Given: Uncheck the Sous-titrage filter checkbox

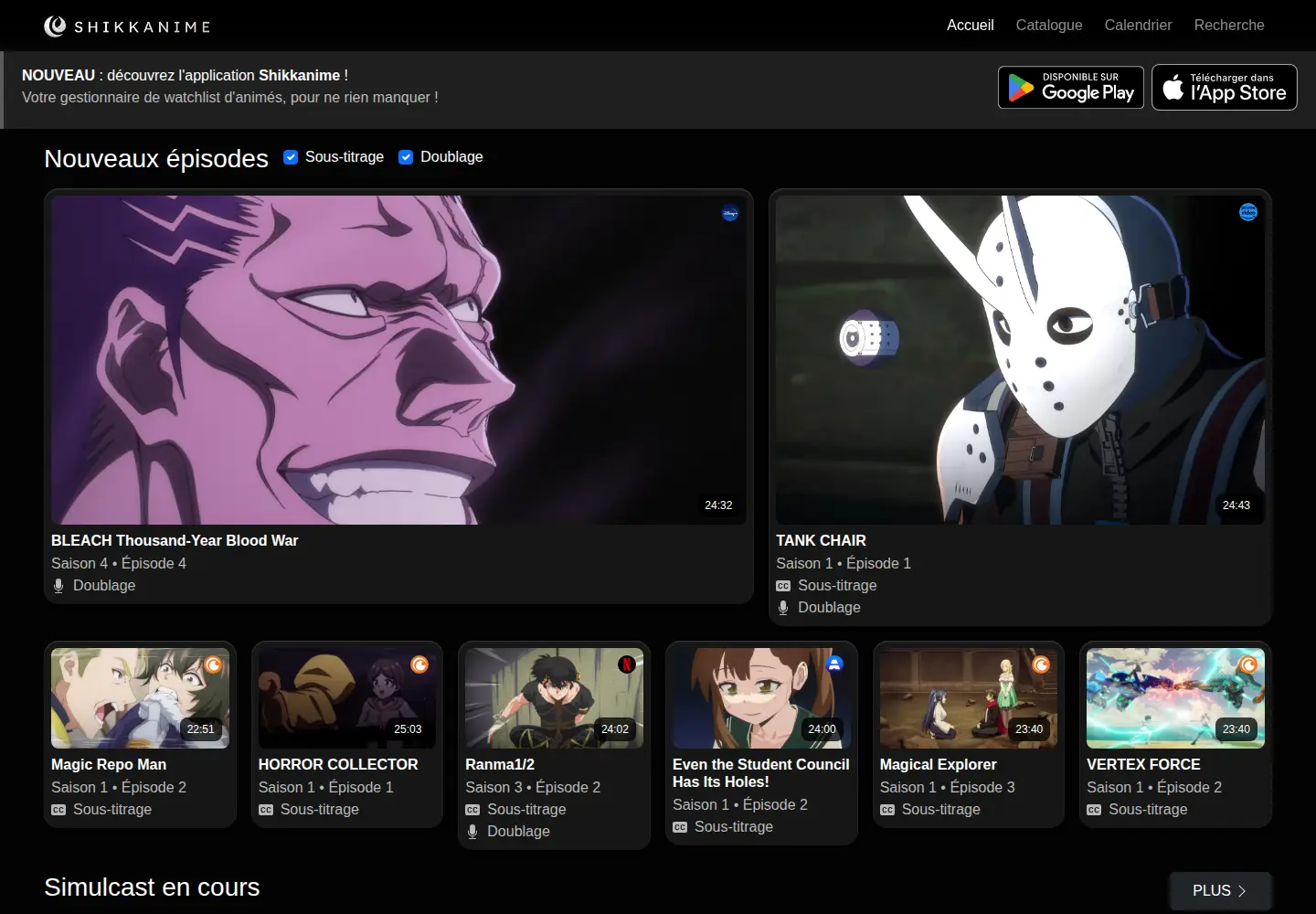Looking at the screenshot, I should (291, 157).
